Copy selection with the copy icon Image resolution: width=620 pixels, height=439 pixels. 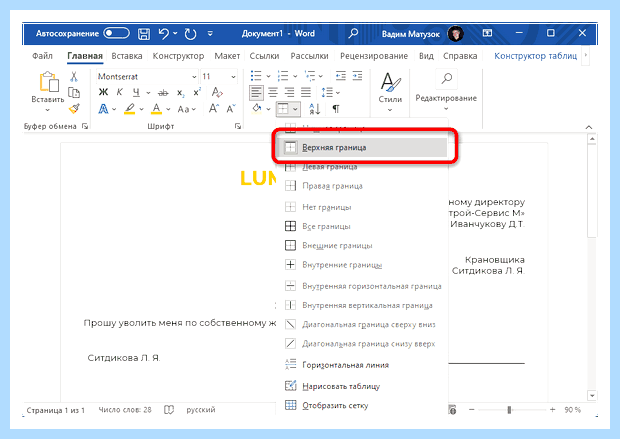[74, 93]
